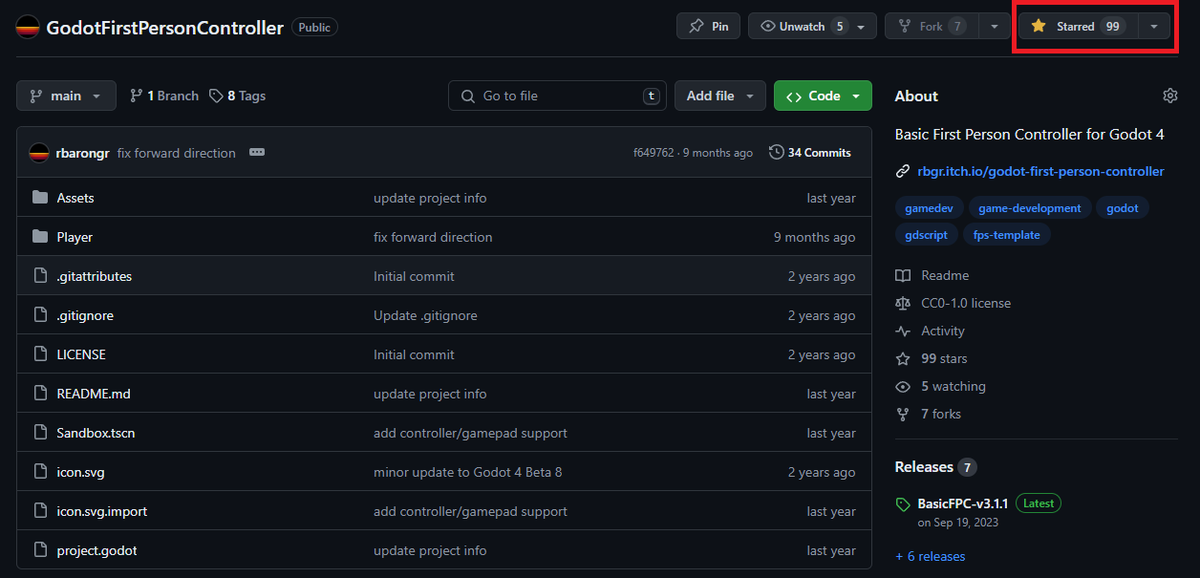Open the About section gear settings icon

[1170, 96]
